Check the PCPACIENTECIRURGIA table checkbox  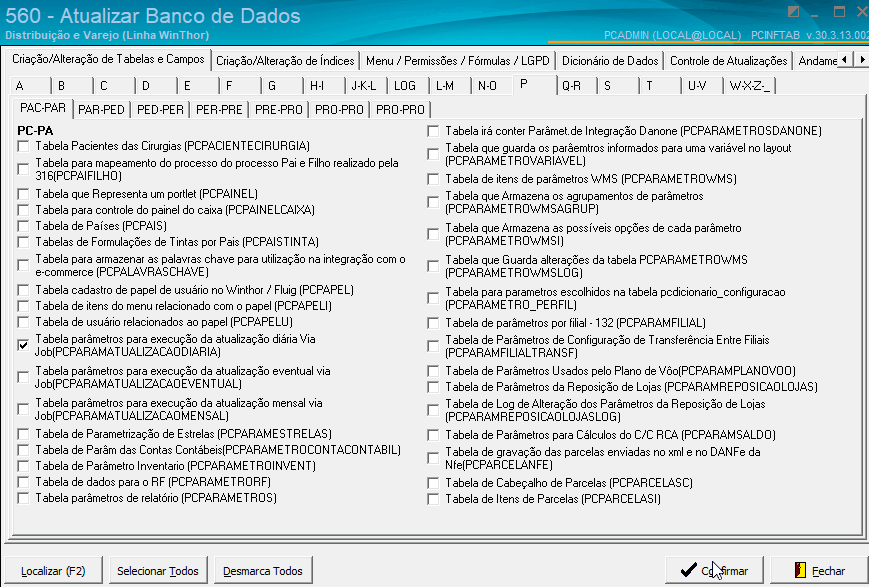click(23, 146)
